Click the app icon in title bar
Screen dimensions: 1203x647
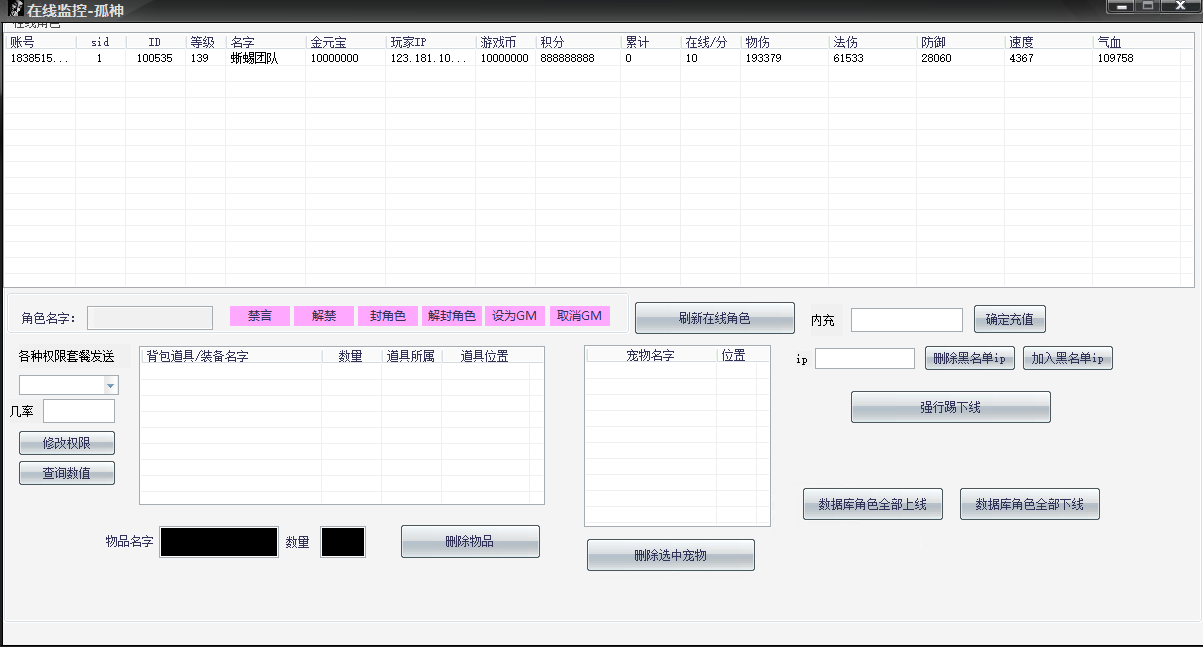coord(15,9)
